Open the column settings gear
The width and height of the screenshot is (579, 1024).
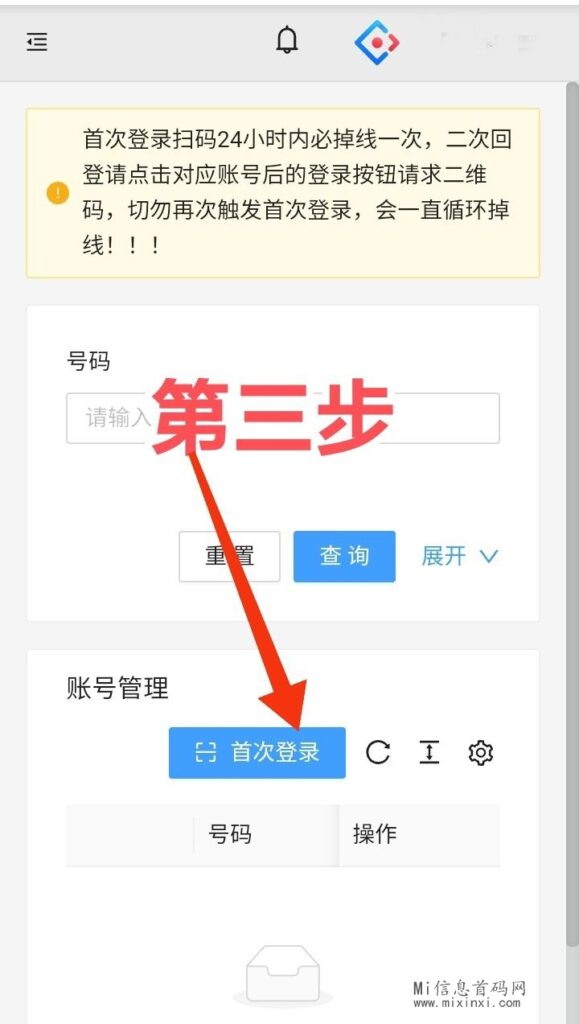[480, 752]
